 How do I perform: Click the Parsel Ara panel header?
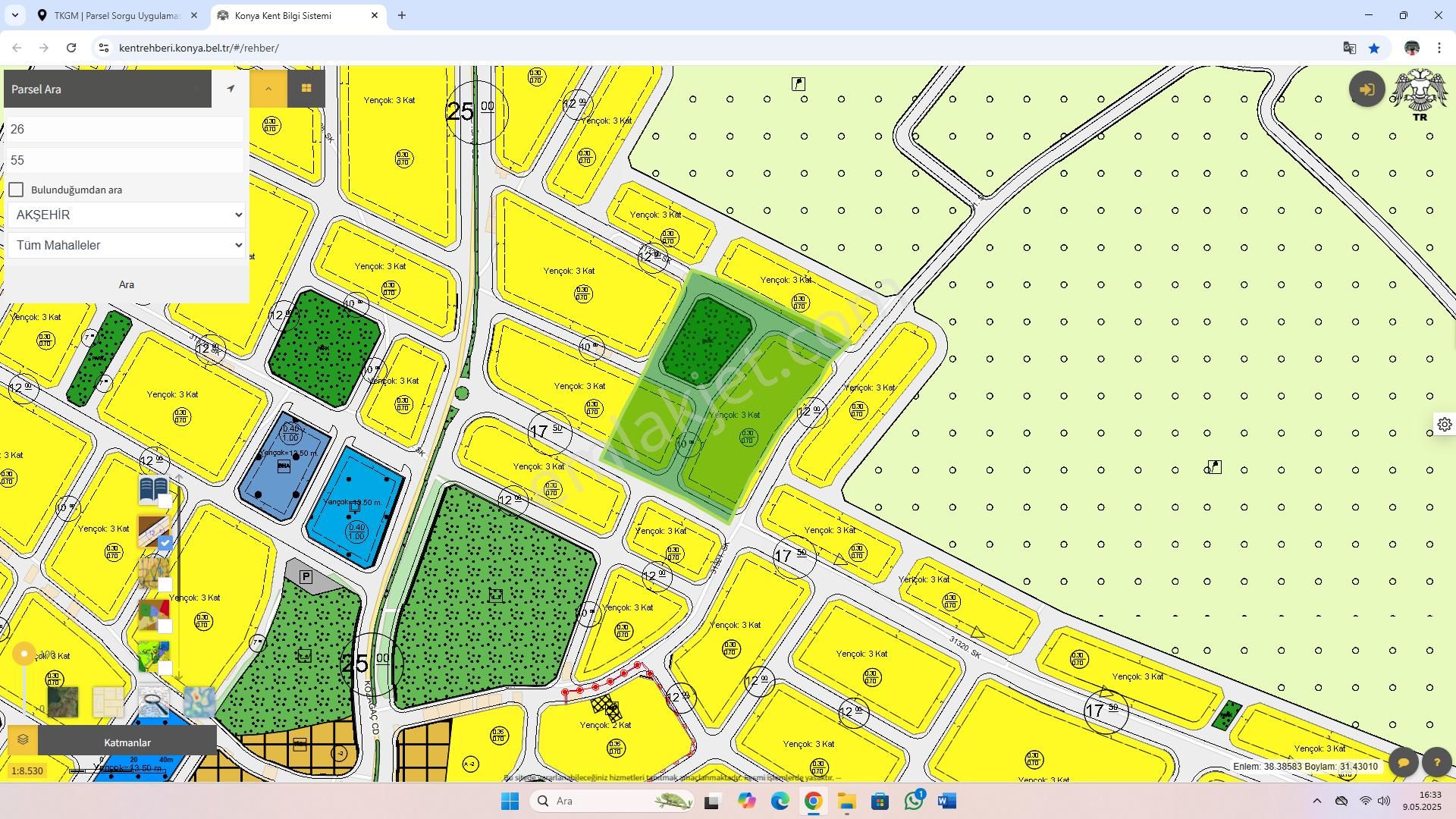[108, 89]
